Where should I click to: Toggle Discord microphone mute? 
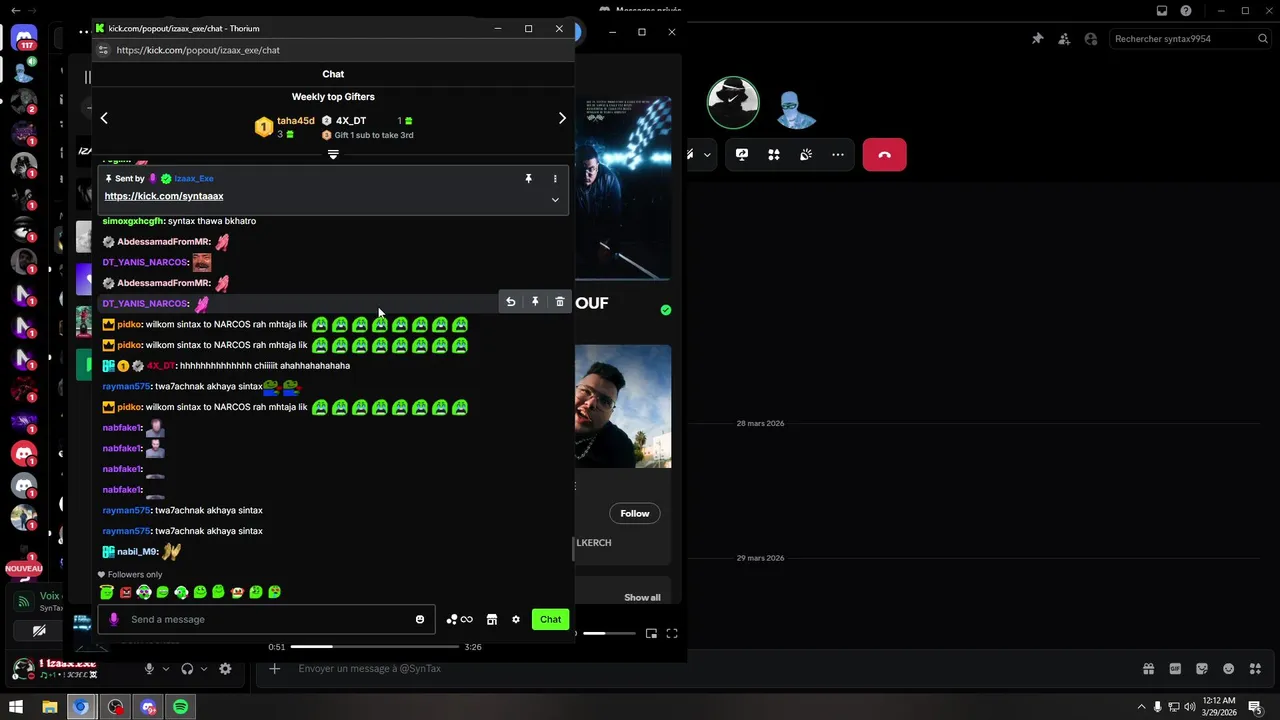149,669
